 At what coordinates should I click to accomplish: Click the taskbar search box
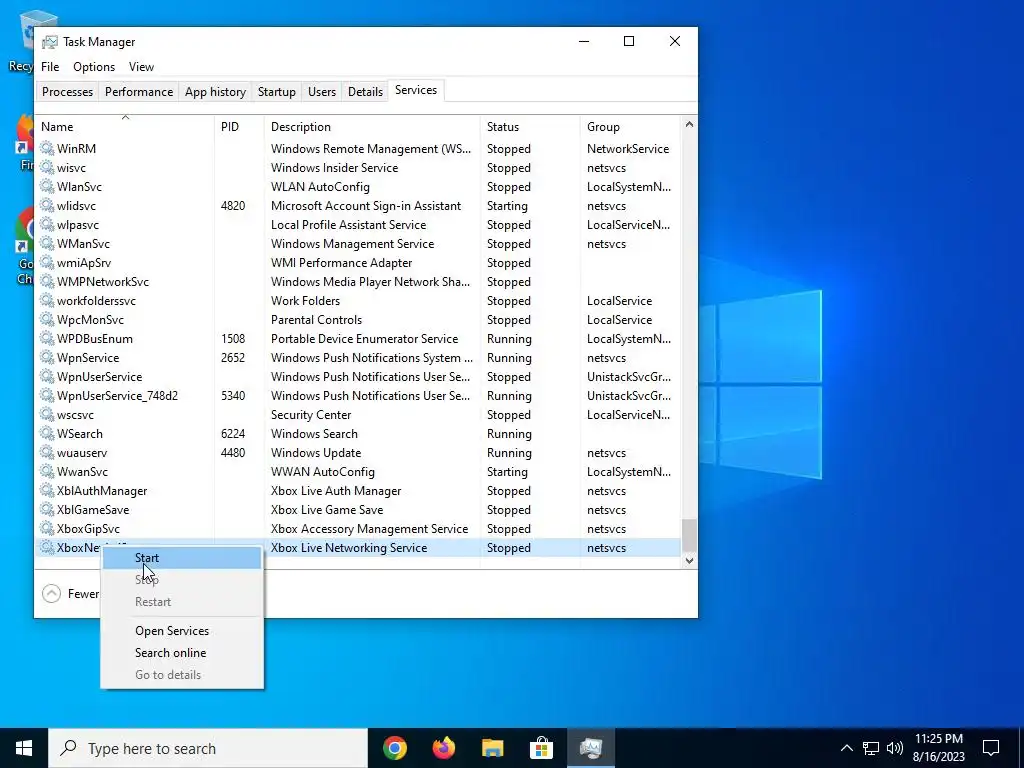click(208, 748)
